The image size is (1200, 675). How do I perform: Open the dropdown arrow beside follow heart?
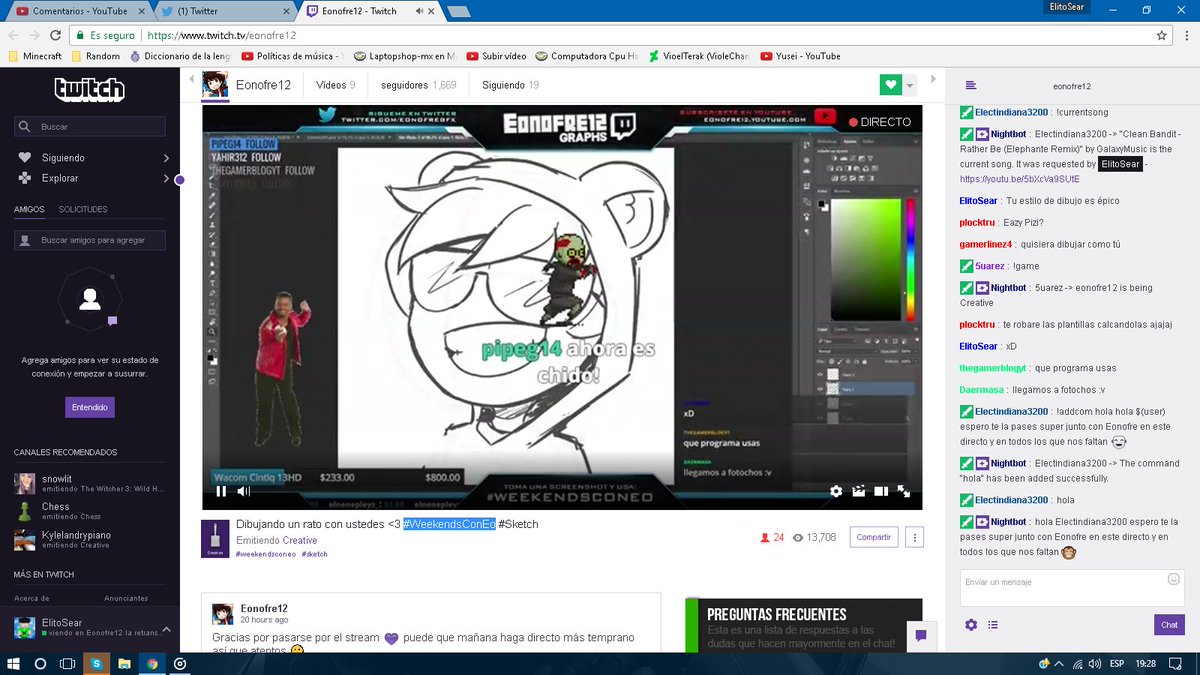pyautogui.click(x=910, y=87)
